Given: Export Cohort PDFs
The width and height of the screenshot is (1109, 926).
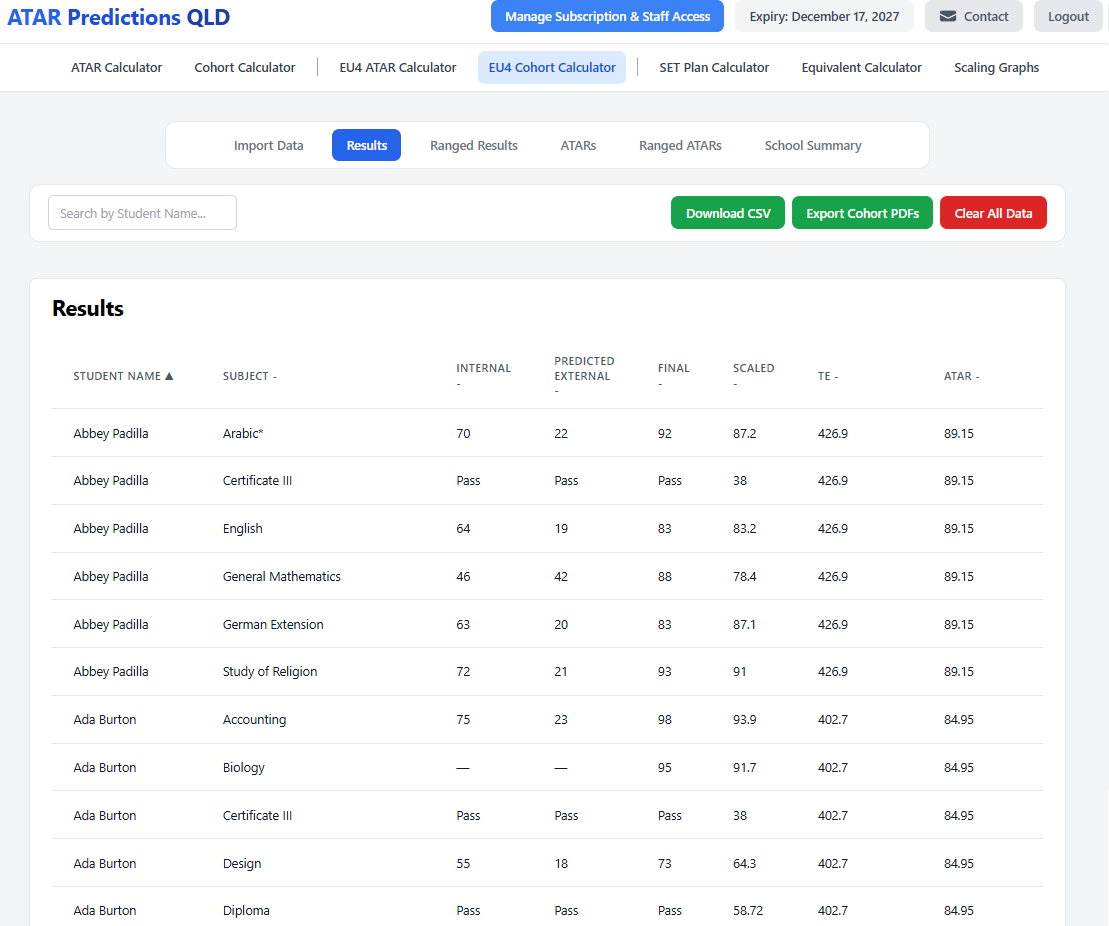Looking at the screenshot, I should (862, 213).
